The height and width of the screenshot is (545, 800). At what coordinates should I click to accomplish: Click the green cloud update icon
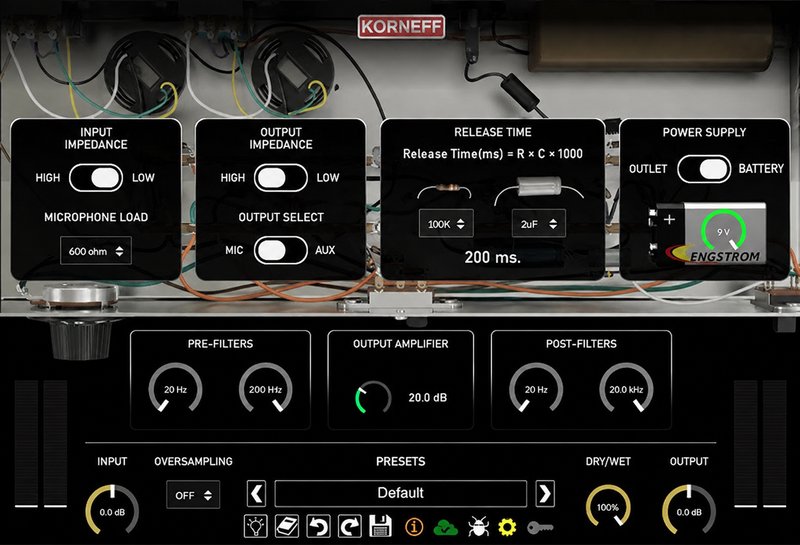[445, 528]
